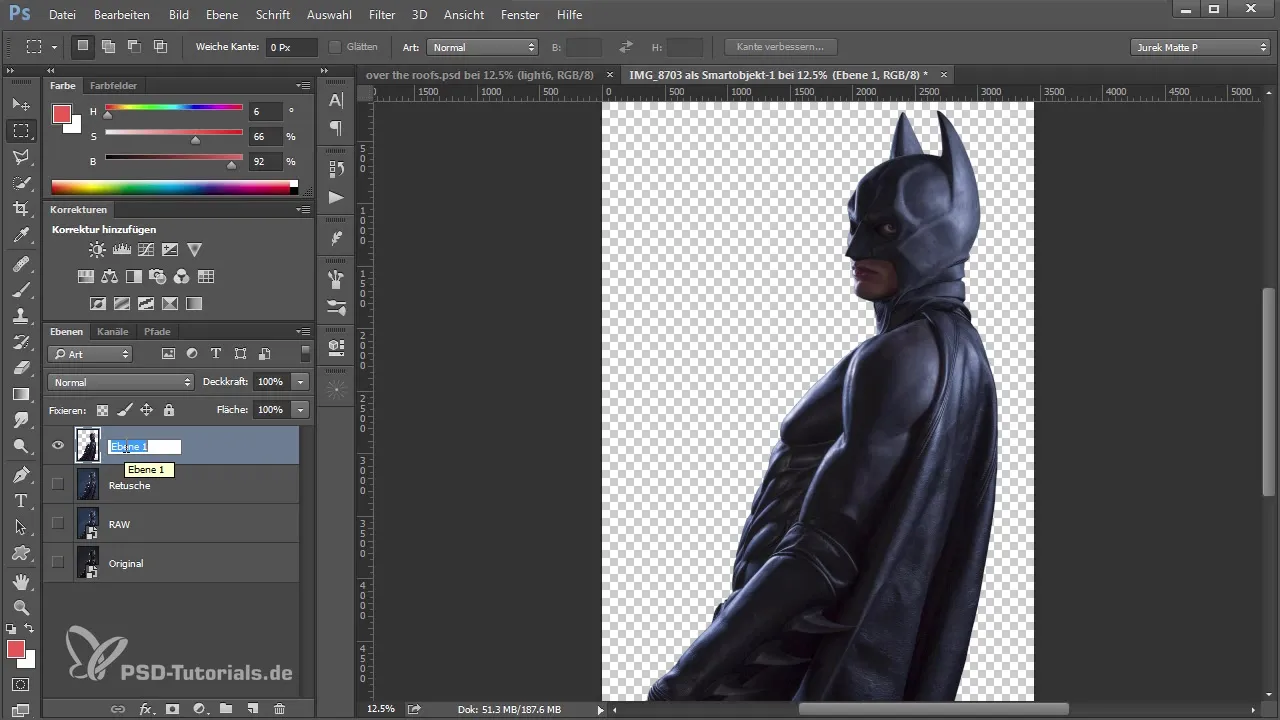
Task: Open the Deckkraft opacity dropdown arrow
Action: pyautogui.click(x=300, y=382)
